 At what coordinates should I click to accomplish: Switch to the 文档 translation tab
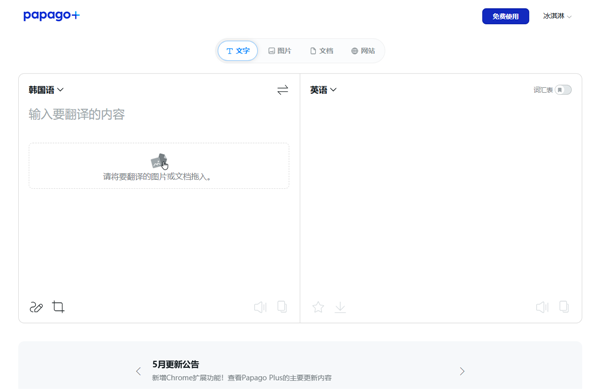point(321,51)
